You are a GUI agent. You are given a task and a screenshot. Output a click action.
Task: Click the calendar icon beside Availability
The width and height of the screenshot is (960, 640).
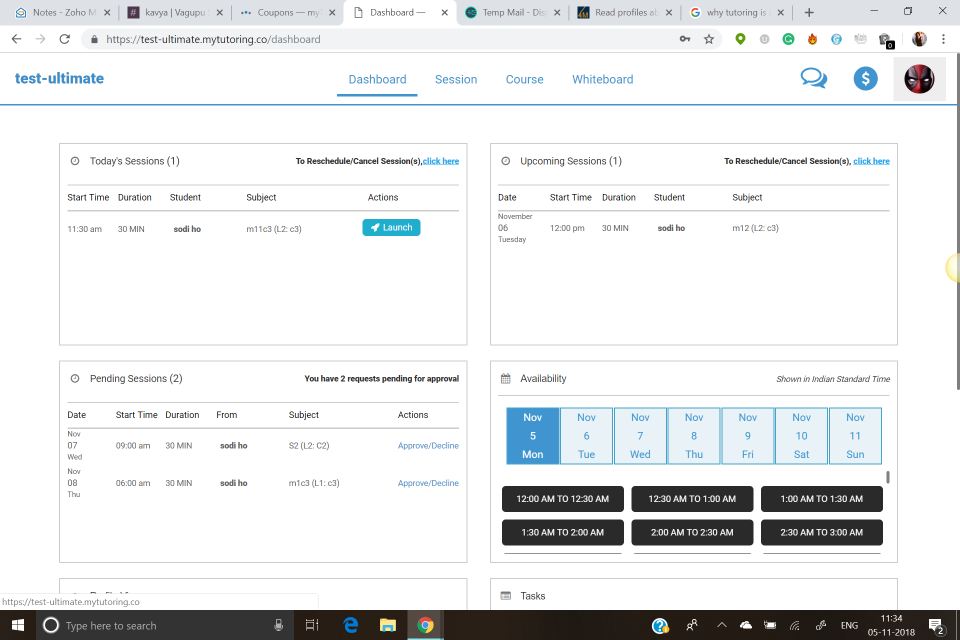coord(505,378)
